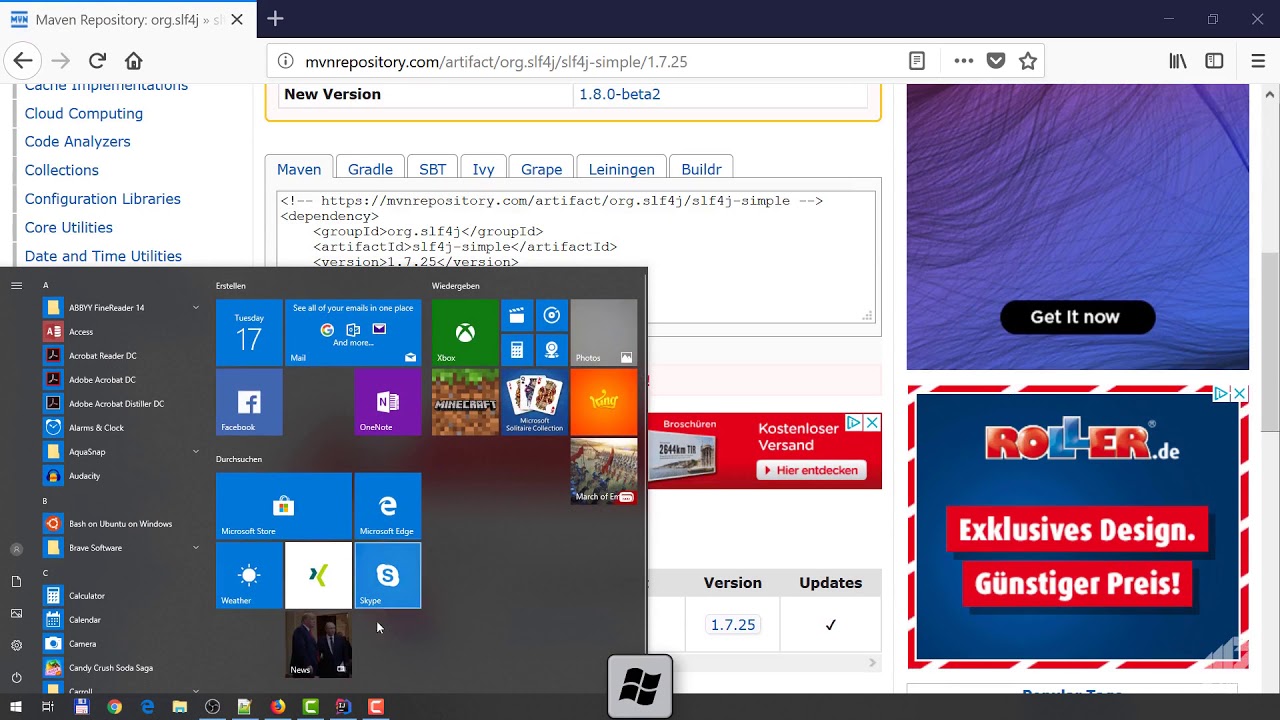Viewport: 1280px width, 720px height.
Task: Save this page to Pocket
Action: 996,61
